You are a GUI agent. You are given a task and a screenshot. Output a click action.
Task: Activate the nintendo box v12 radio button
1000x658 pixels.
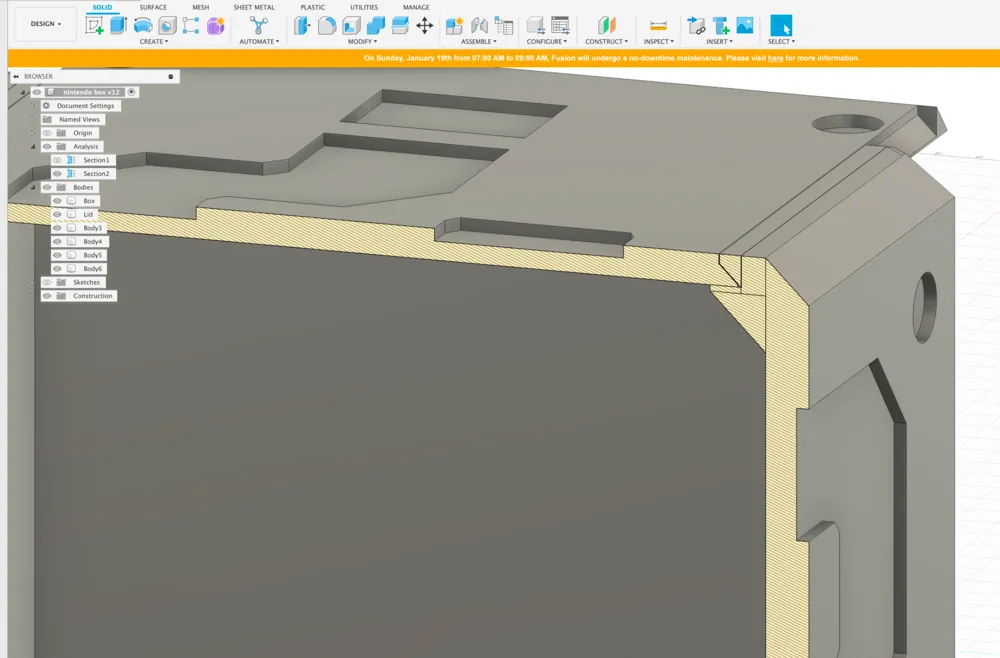point(131,92)
